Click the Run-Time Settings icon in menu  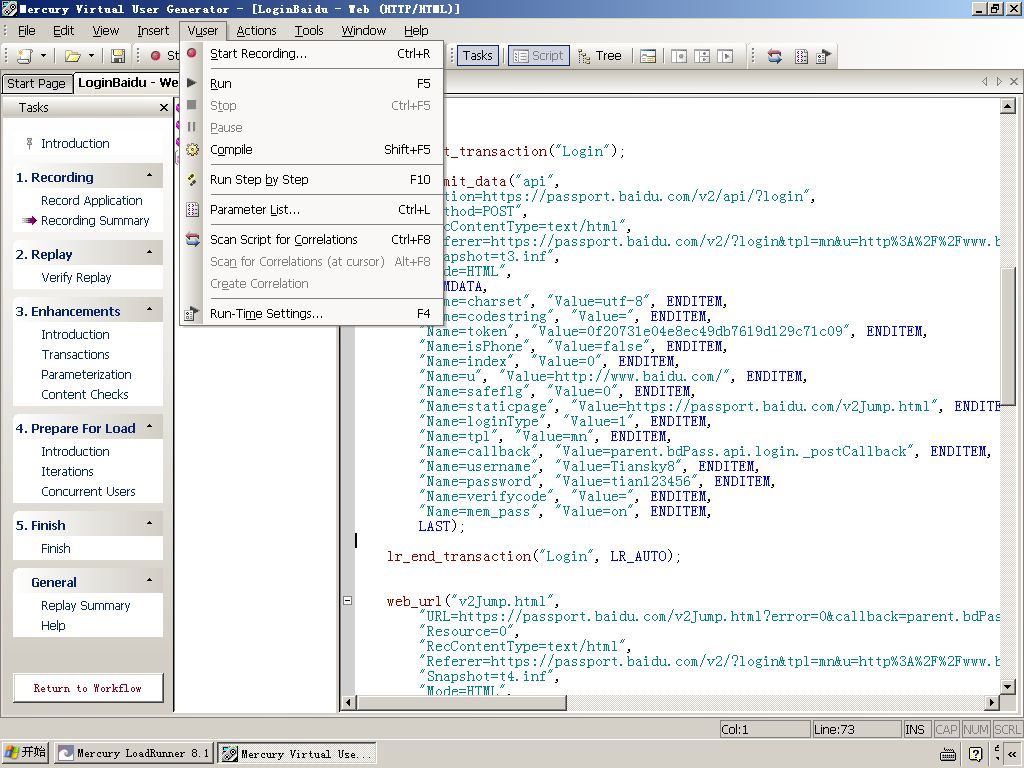click(191, 313)
